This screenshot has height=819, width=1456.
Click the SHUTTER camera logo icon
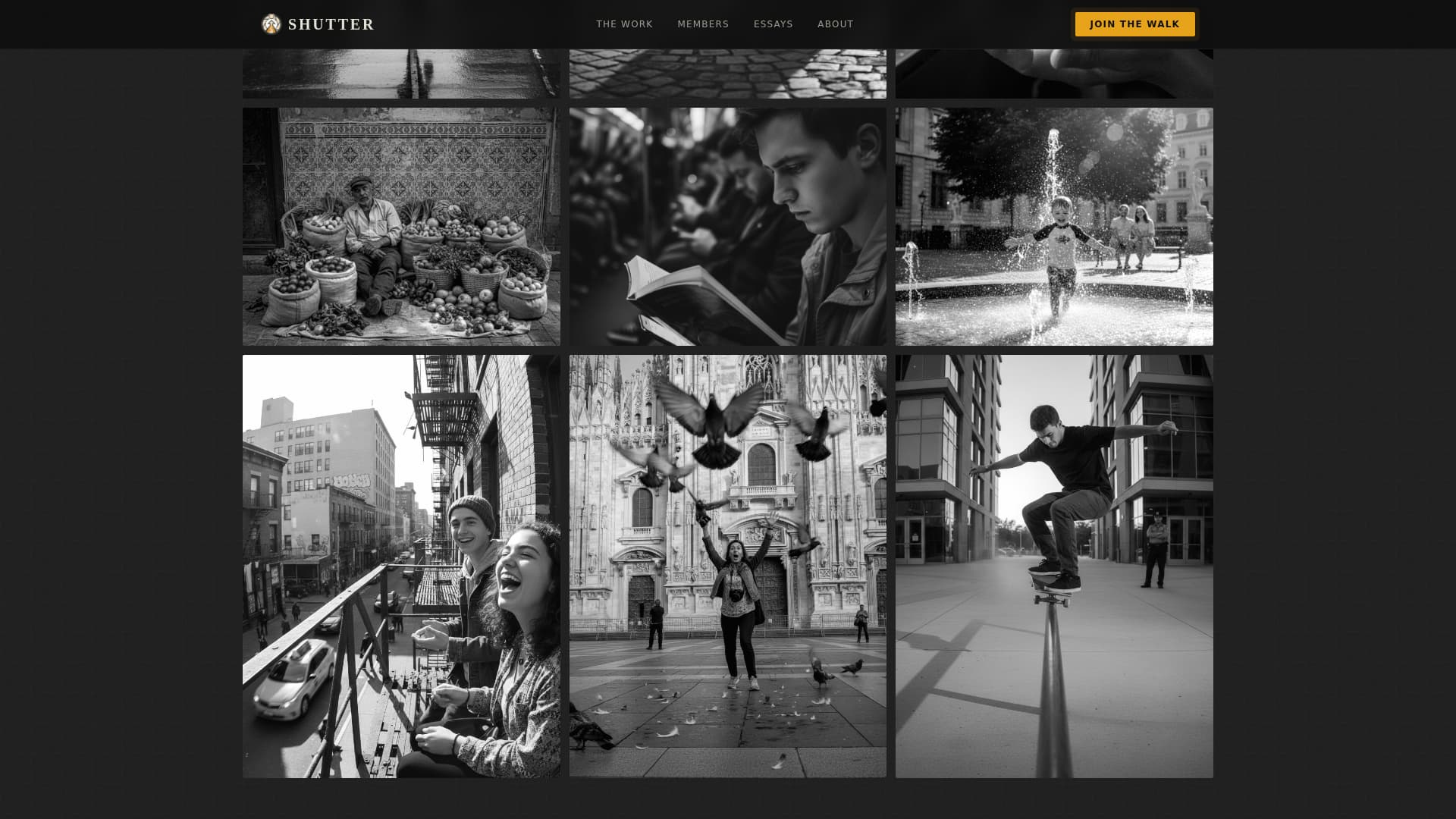click(270, 24)
